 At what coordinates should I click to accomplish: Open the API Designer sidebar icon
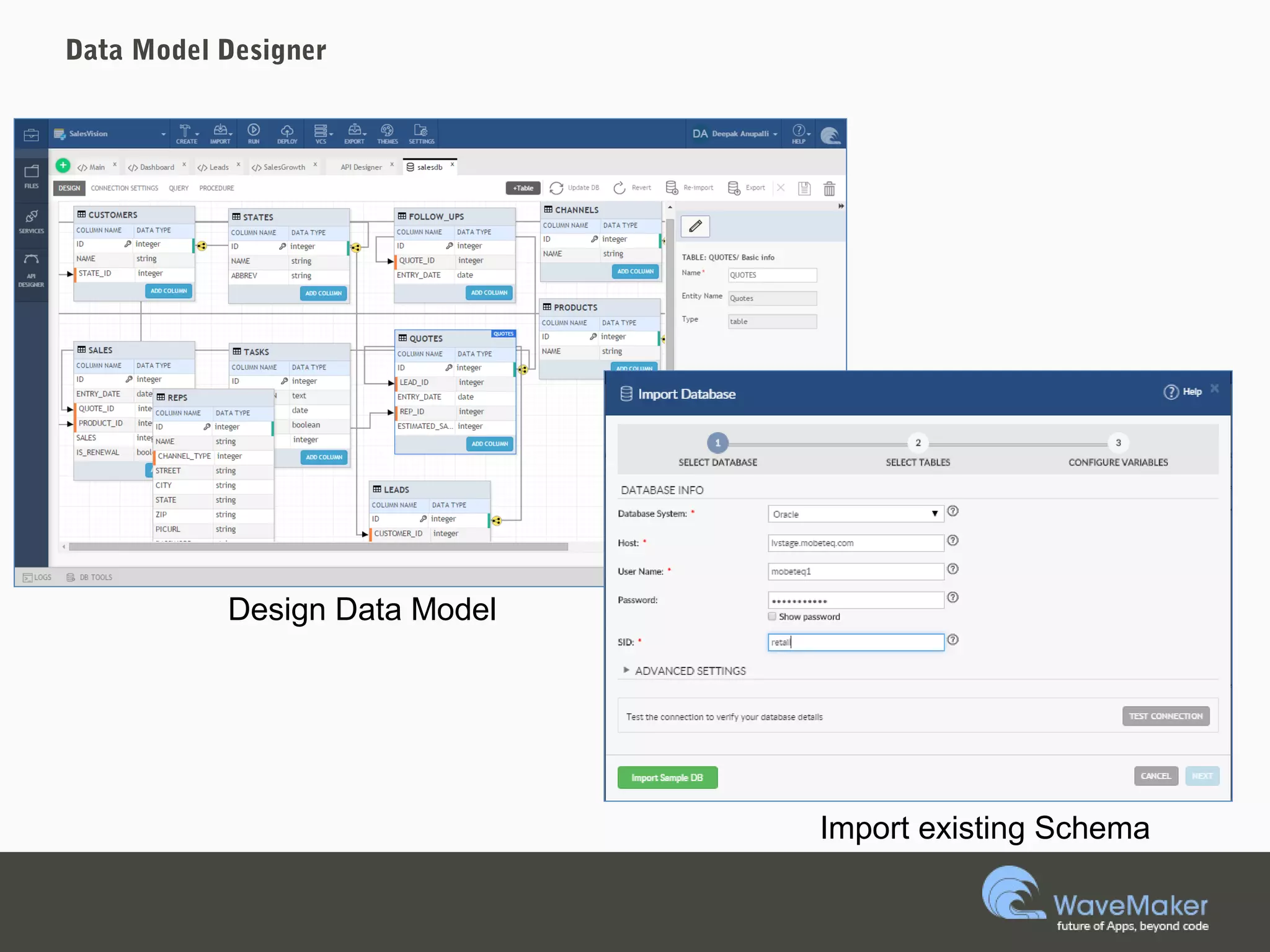point(31,270)
